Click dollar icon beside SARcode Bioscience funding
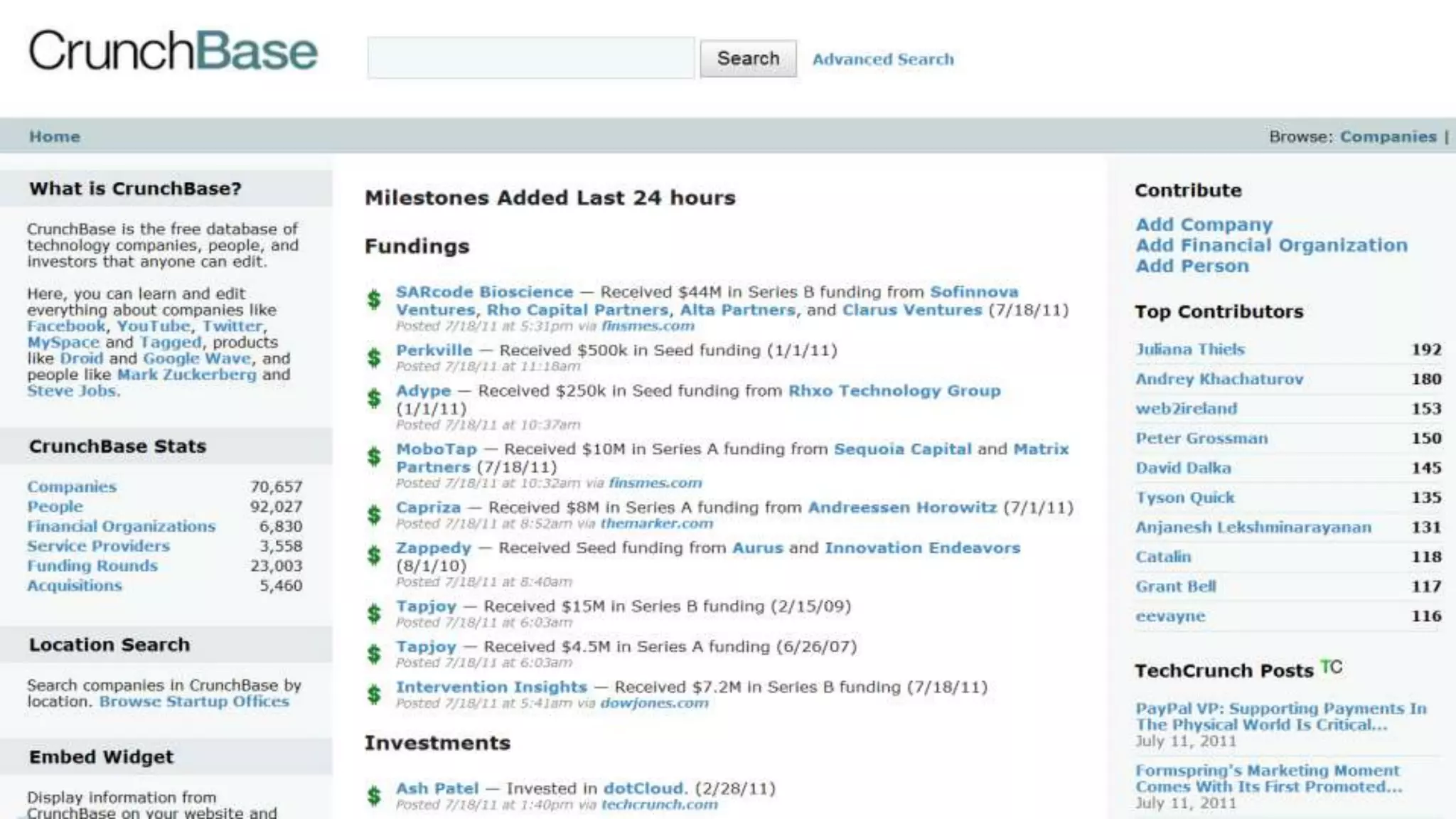The image size is (1456, 819). [374, 300]
